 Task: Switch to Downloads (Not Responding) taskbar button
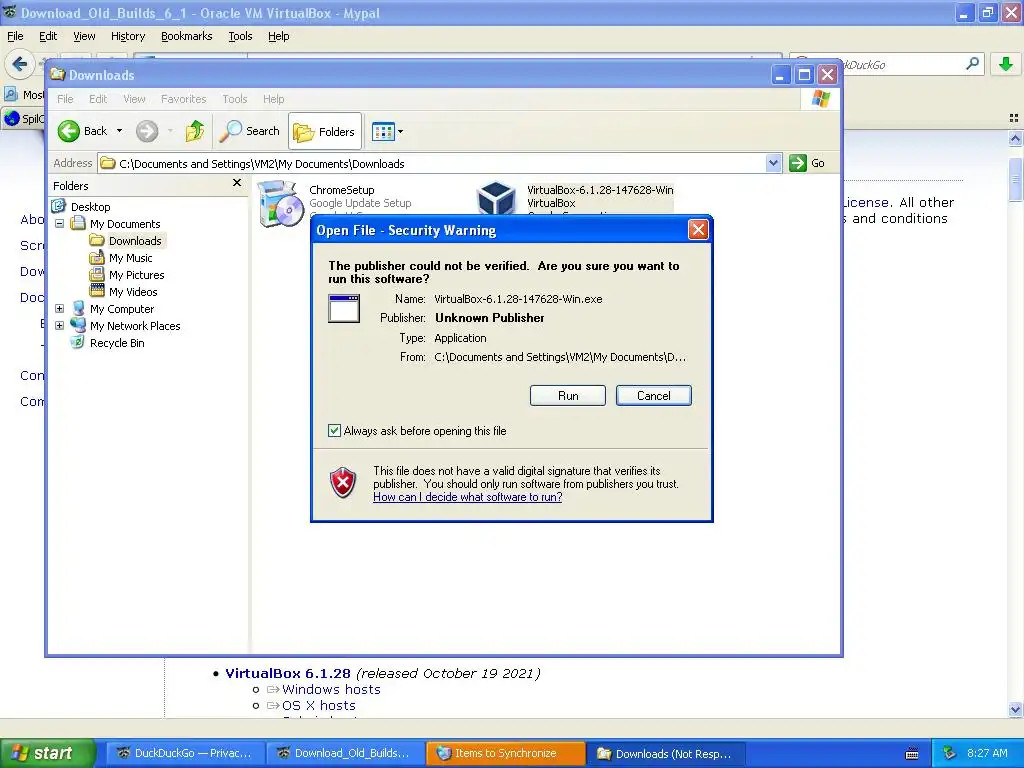pyautogui.click(x=665, y=754)
